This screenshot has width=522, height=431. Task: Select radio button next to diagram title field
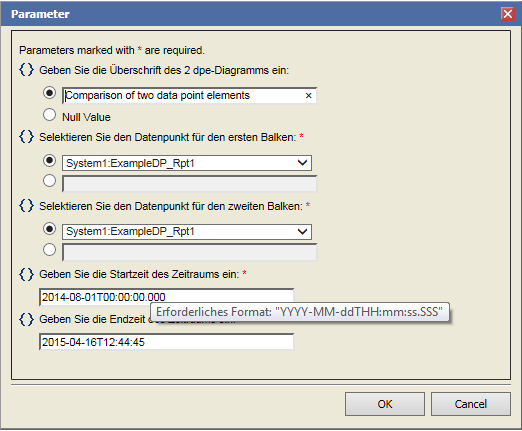click(49, 93)
